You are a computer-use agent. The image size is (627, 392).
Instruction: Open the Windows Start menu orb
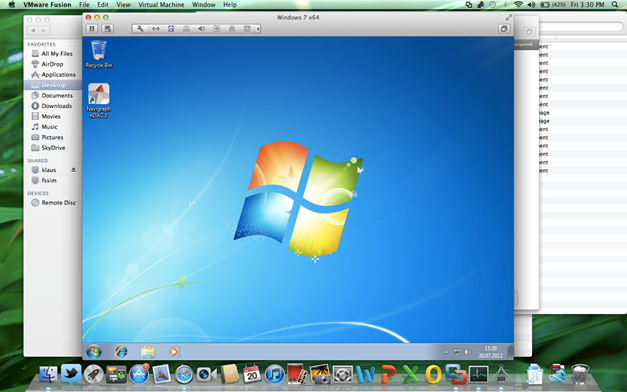94,352
